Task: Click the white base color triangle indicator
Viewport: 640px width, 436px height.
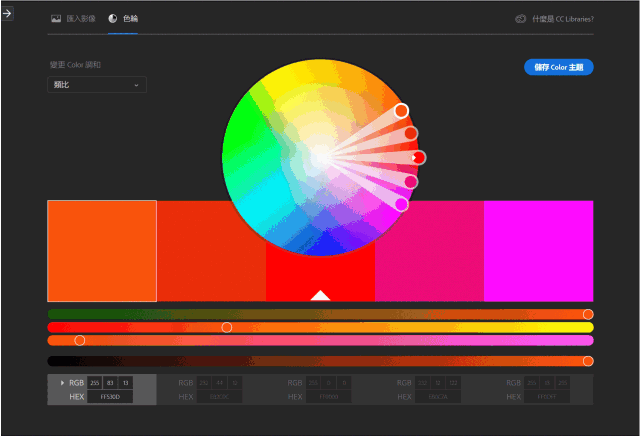Action: [x=320, y=296]
